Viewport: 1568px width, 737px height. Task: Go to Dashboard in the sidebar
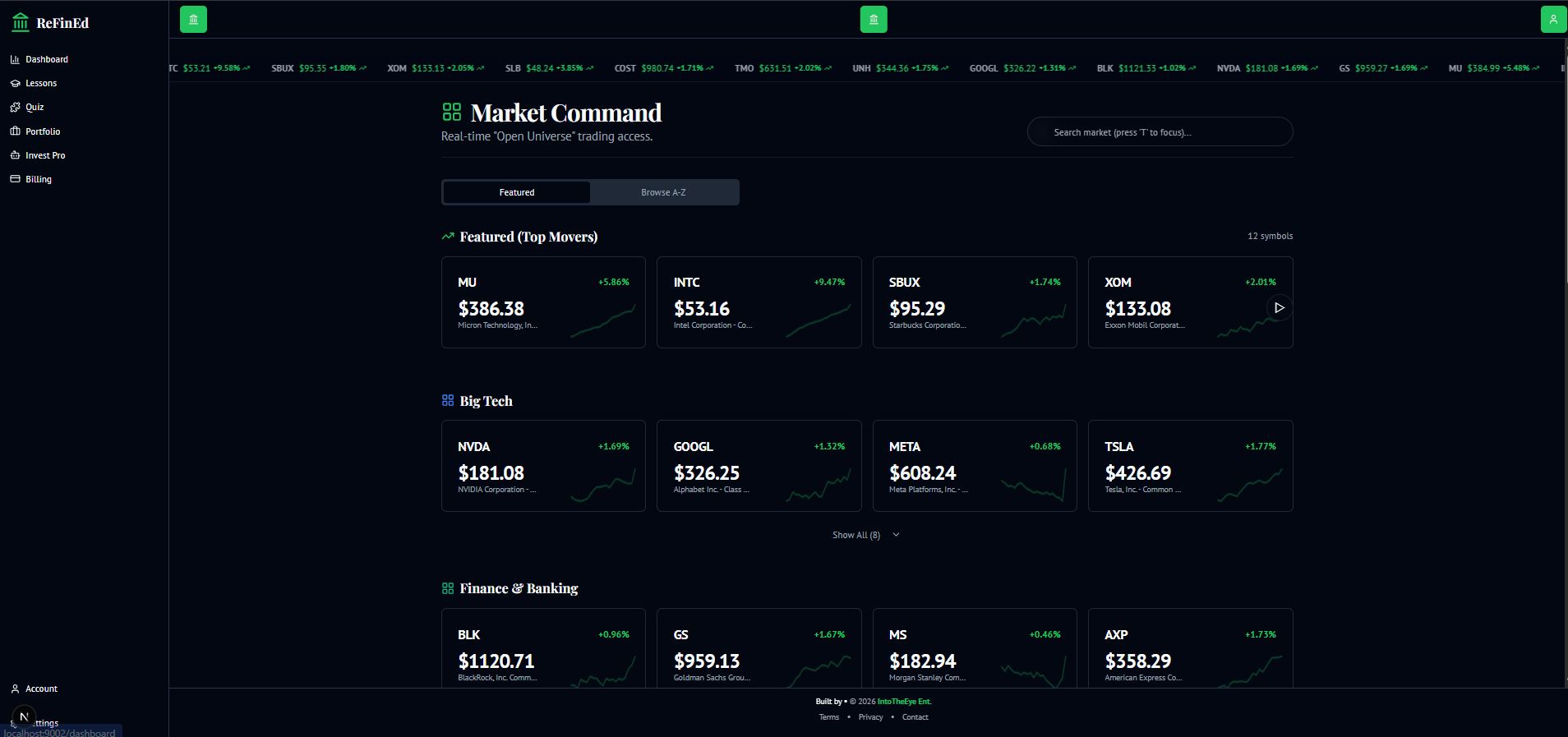(x=39, y=59)
